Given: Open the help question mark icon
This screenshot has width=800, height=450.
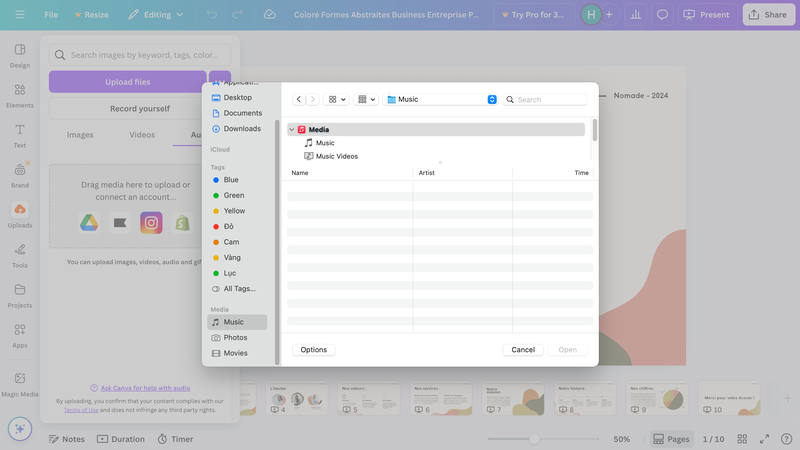Looking at the screenshot, I should [787, 439].
